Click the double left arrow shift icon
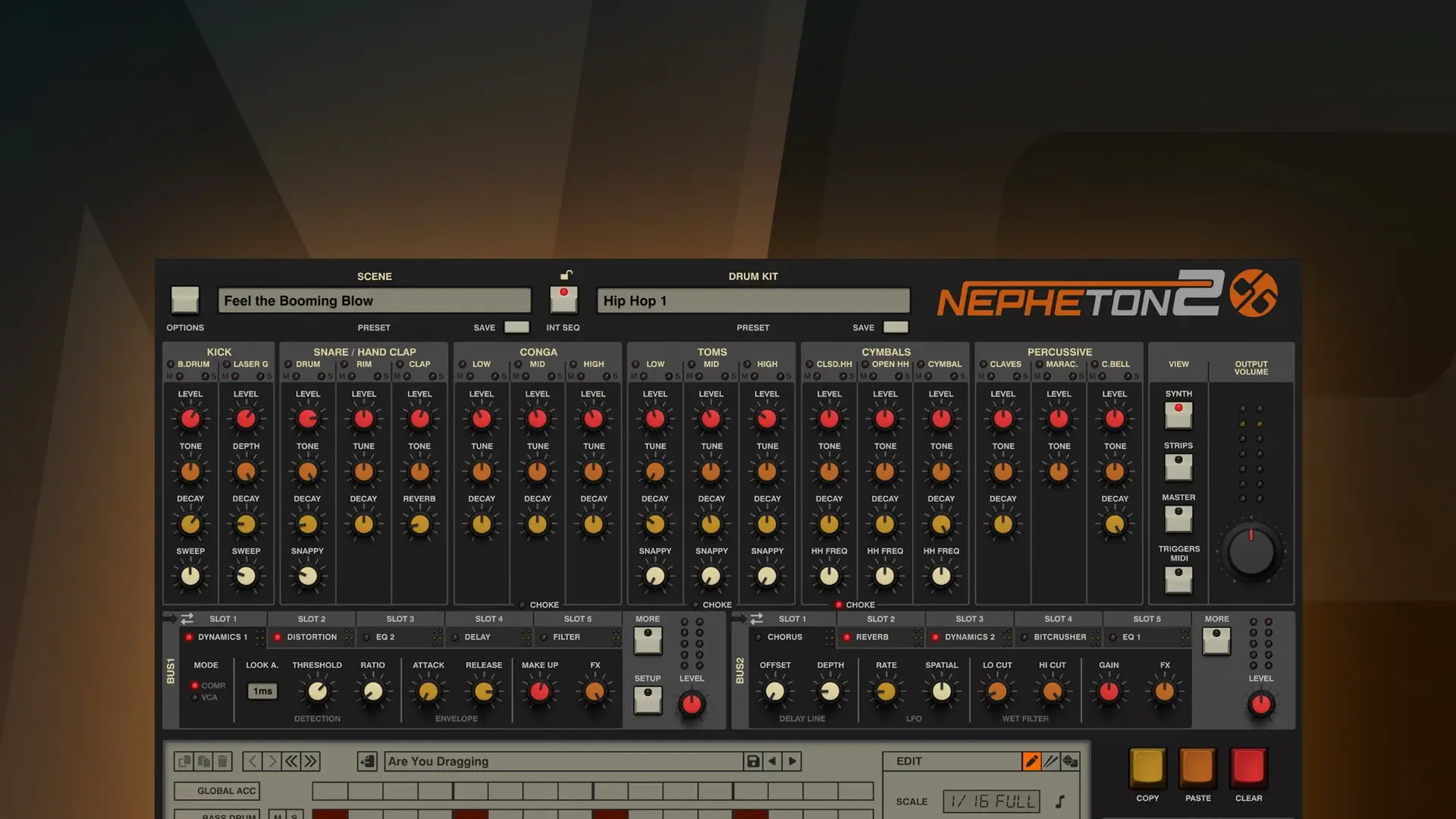Image resolution: width=1456 pixels, height=819 pixels. click(291, 761)
